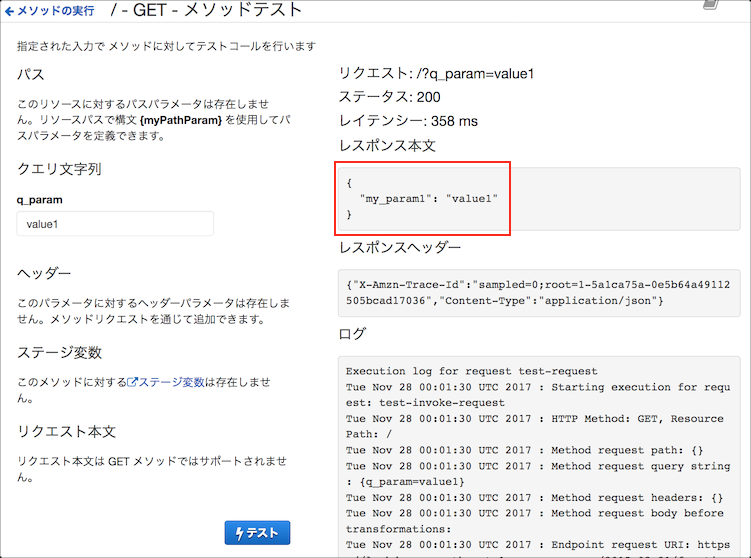Click the ステータス: 200 text

coord(389,97)
